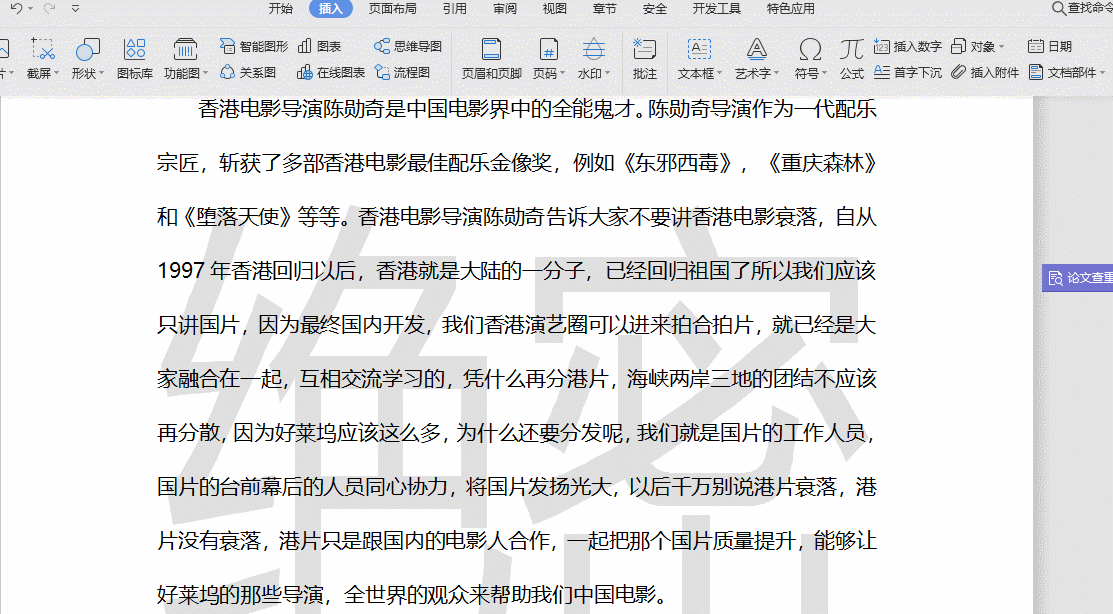This screenshot has height=614, width=1113.
Task: Insert a 思维导图 mind map
Action: pyautogui.click(x=407, y=46)
